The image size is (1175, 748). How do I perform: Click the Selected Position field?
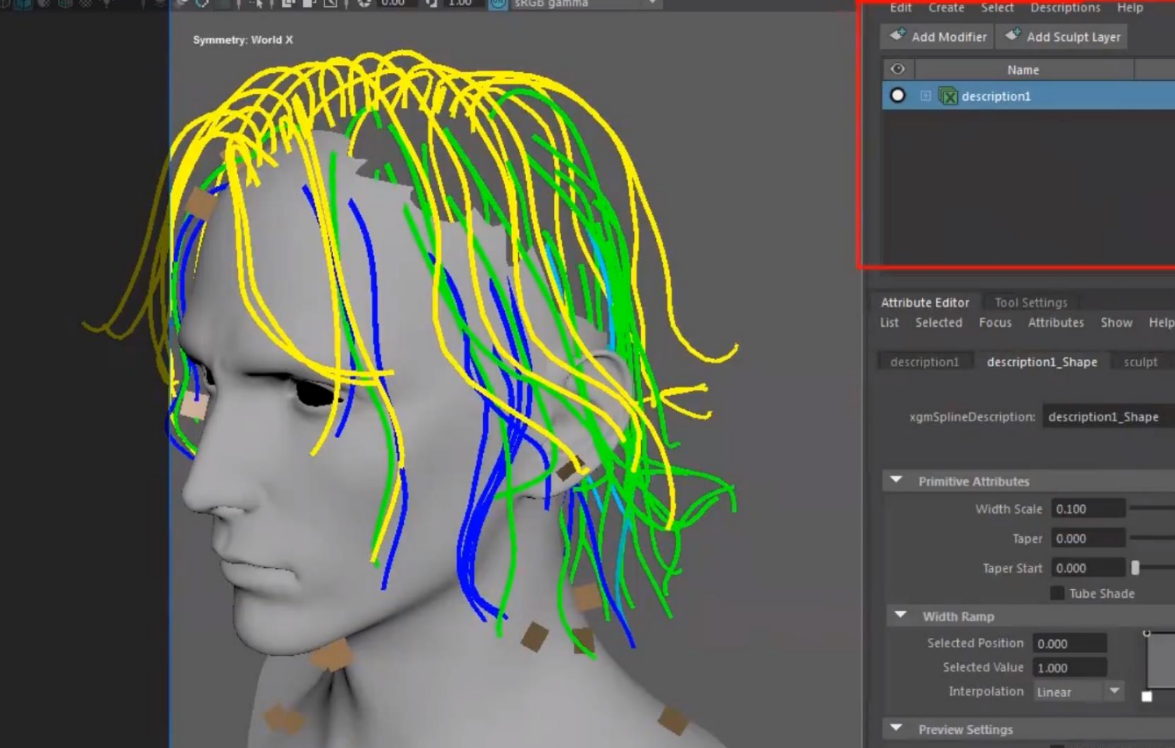pyautogui.click(x=1069, y=644)
